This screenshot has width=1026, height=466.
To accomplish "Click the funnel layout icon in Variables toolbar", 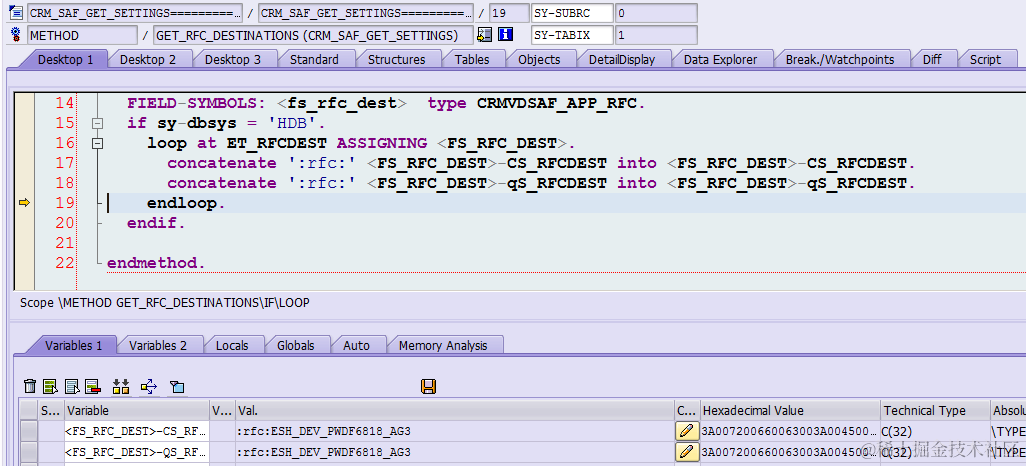I will (177, 387).
